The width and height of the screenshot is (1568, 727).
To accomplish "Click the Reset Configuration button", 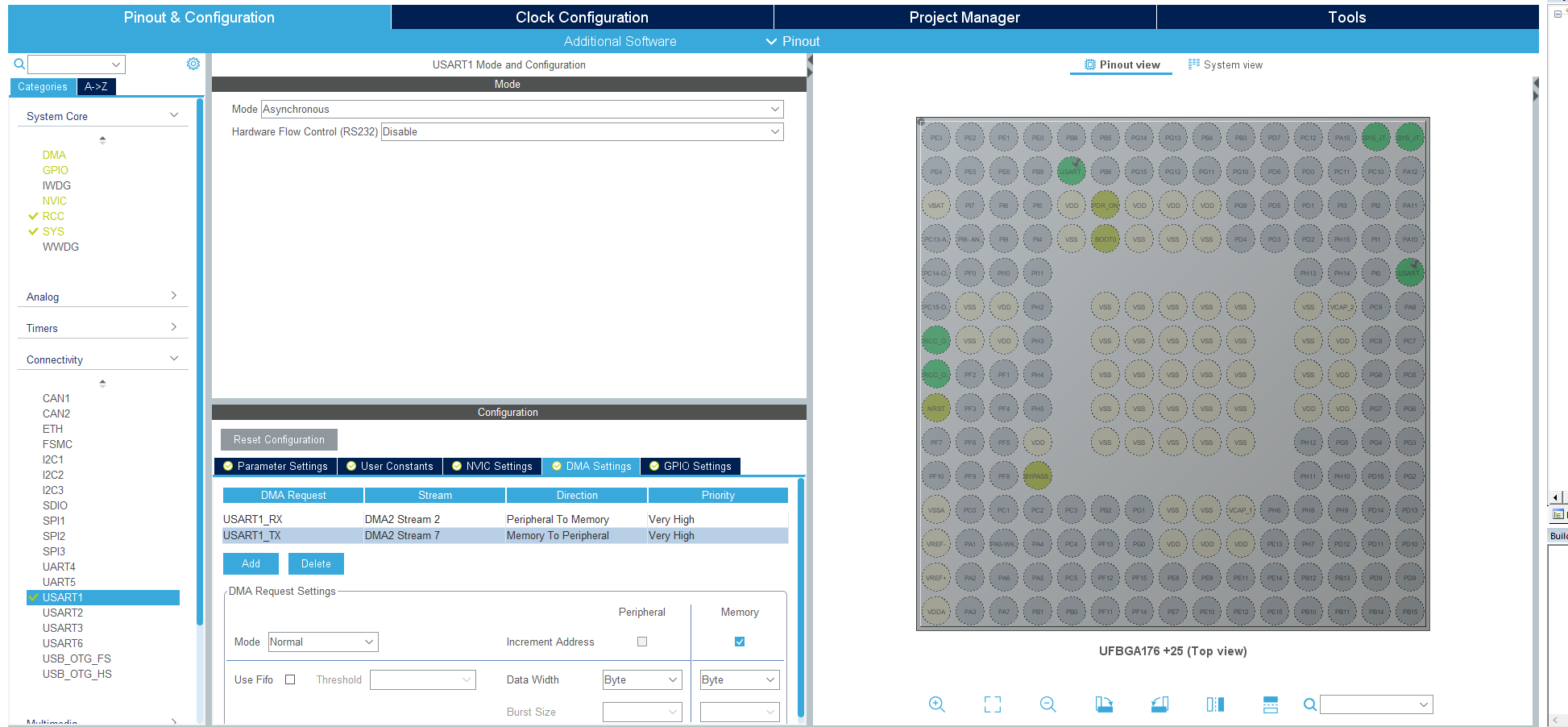I will coord(279,439).
